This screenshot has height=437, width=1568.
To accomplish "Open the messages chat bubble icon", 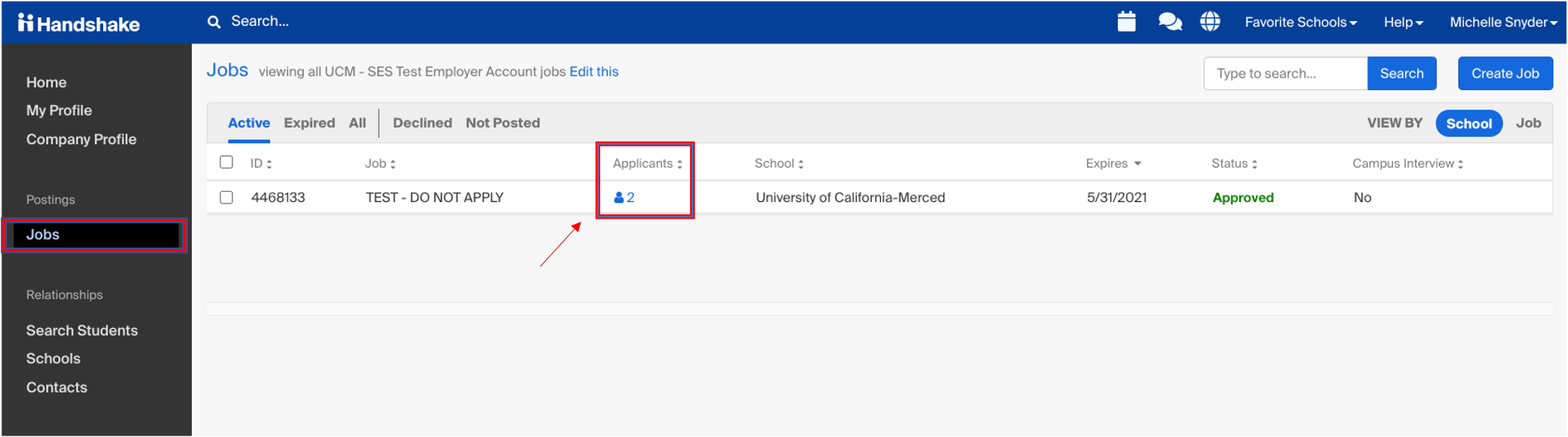I will pos(1170,21).
